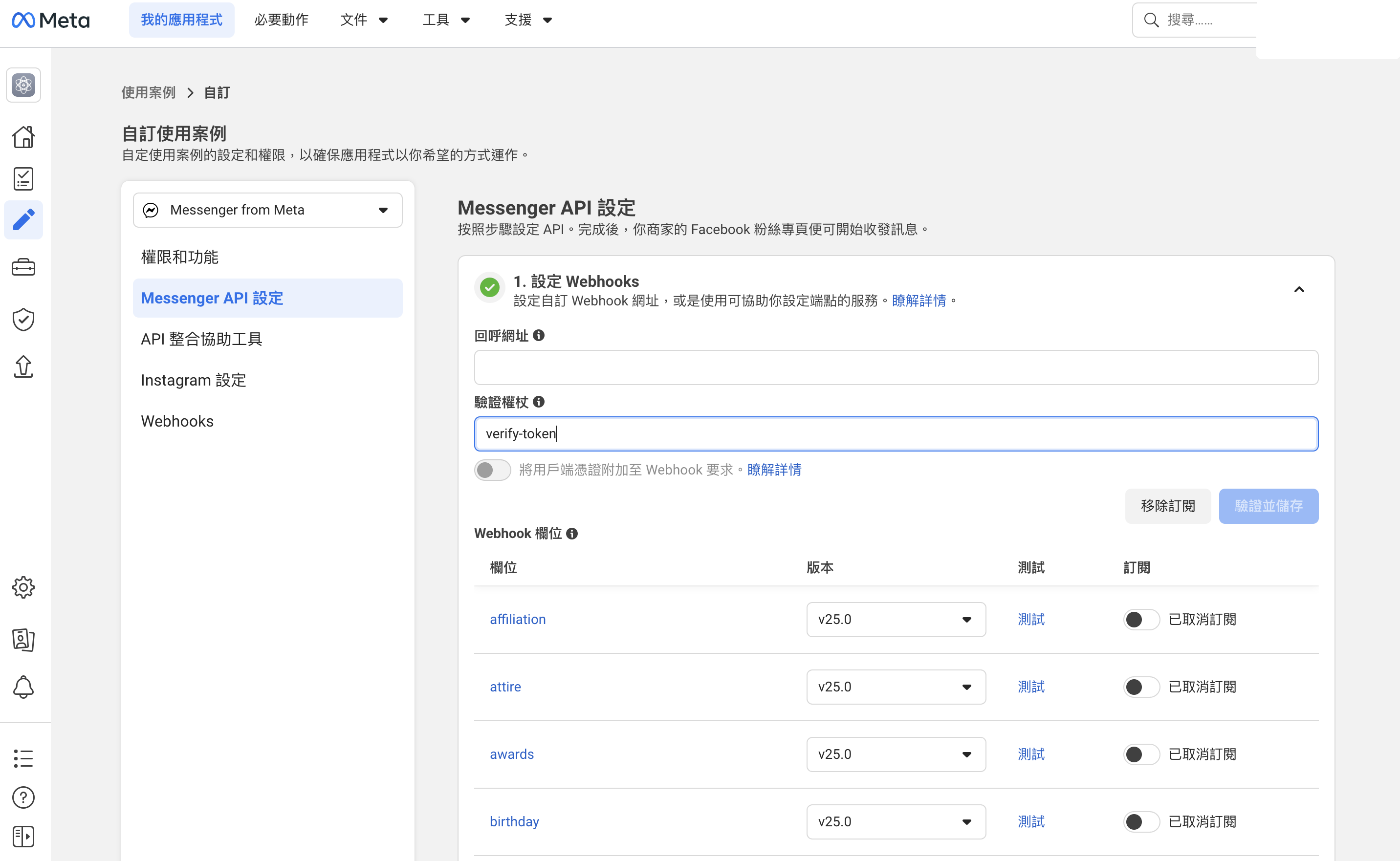
Task: Open the activity log list icon
Action: [23, 758]
